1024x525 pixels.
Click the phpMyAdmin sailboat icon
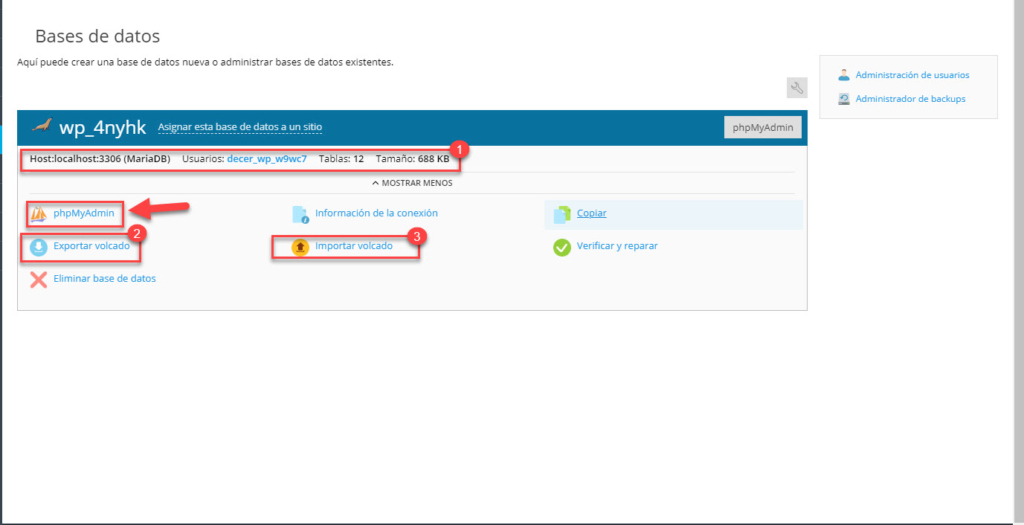[x=39, y=213]
